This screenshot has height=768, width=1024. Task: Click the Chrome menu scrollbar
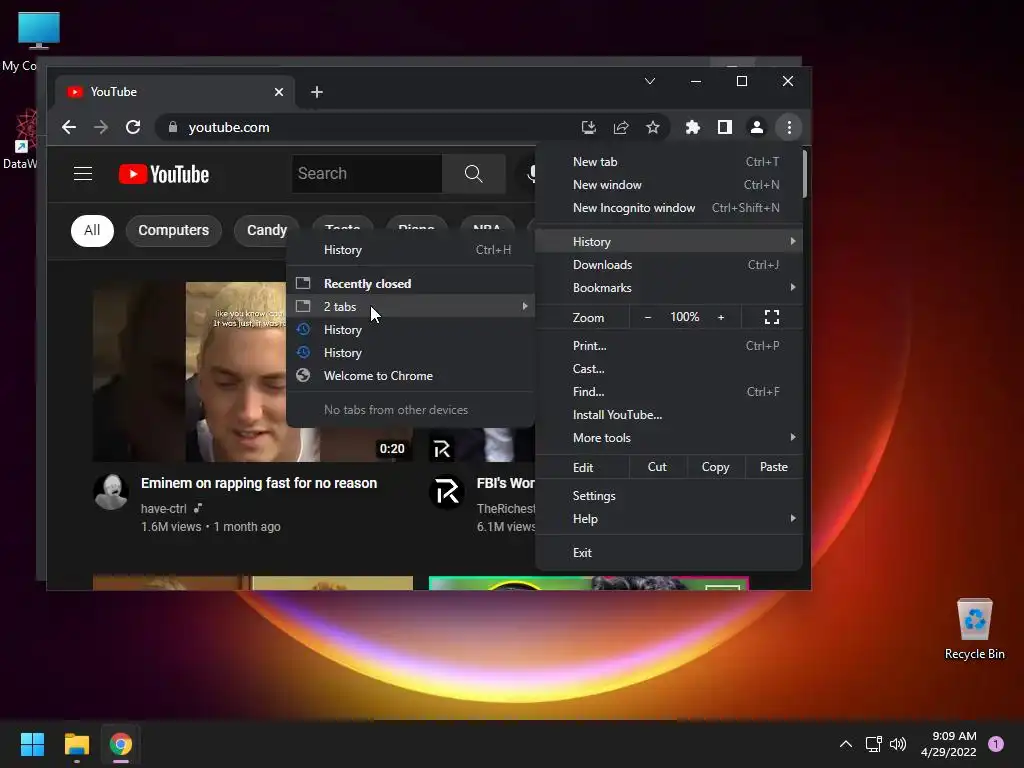(x=805, y=173)
